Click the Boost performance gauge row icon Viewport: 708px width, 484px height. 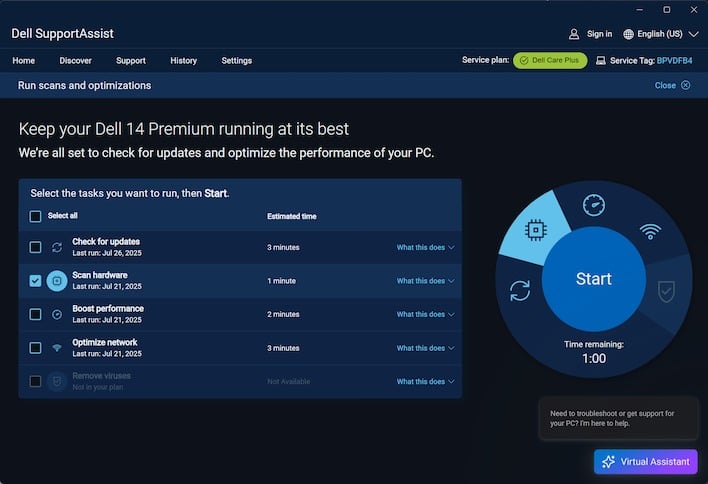[x=57, y=314]
